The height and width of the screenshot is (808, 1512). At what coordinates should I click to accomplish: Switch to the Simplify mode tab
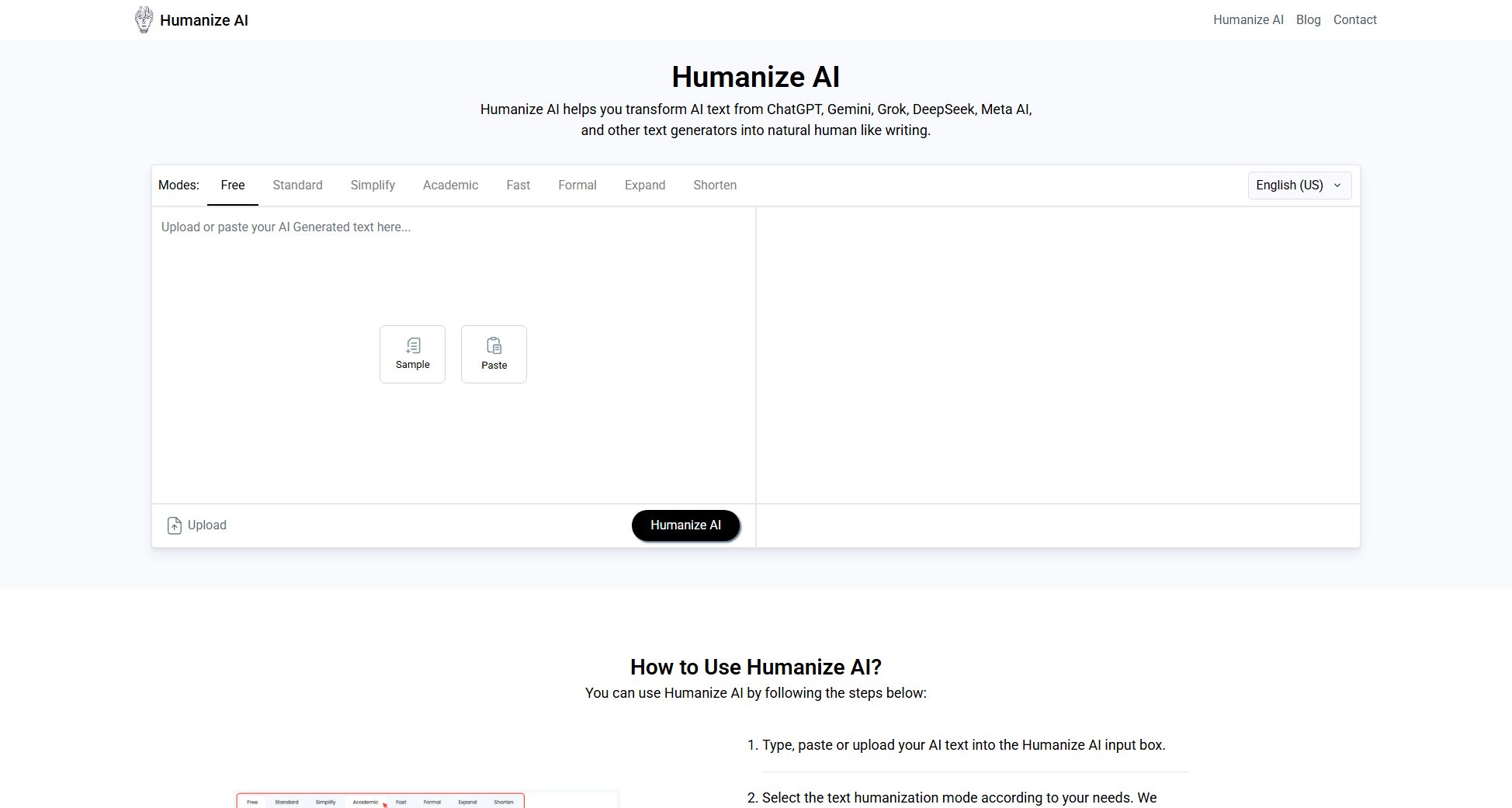(x=373, y=186)
